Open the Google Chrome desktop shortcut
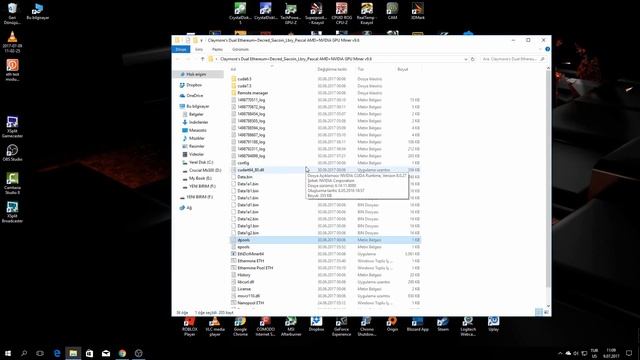The image size is (640, 360). pos(240,326)
